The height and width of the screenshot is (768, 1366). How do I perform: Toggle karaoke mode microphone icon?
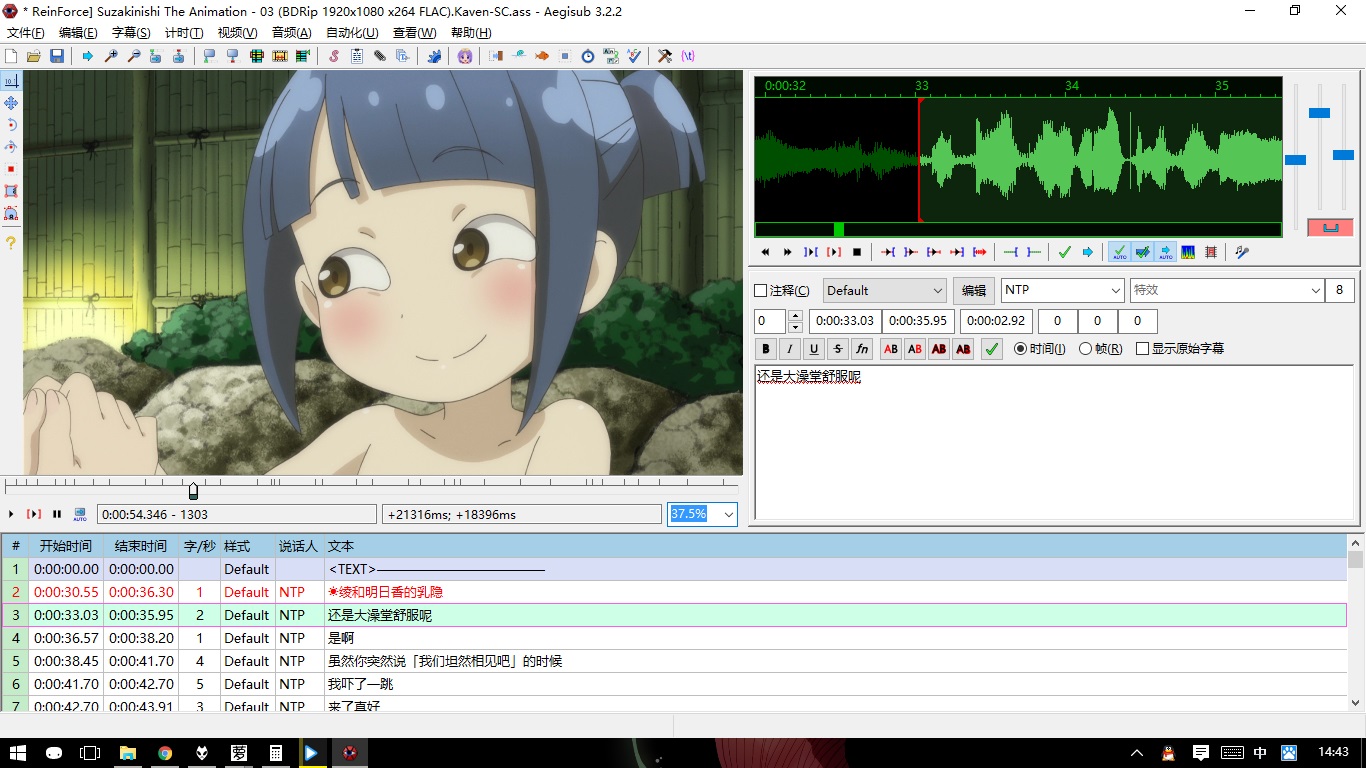pos(1242,252)
